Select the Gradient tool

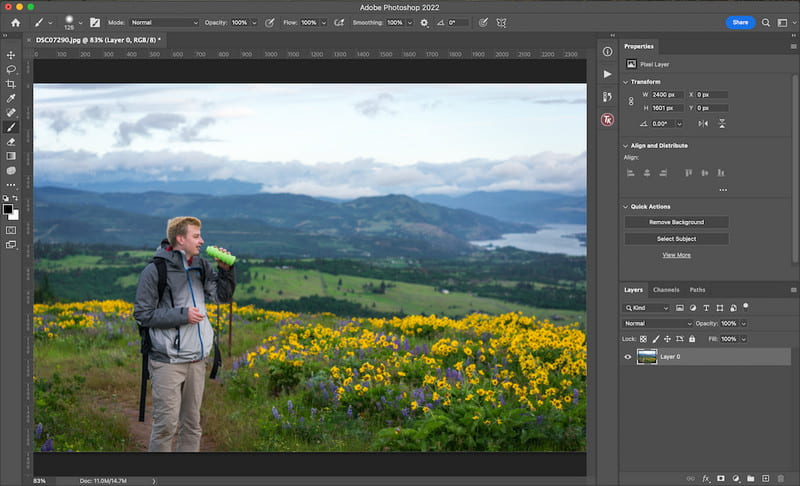[11, 156]
